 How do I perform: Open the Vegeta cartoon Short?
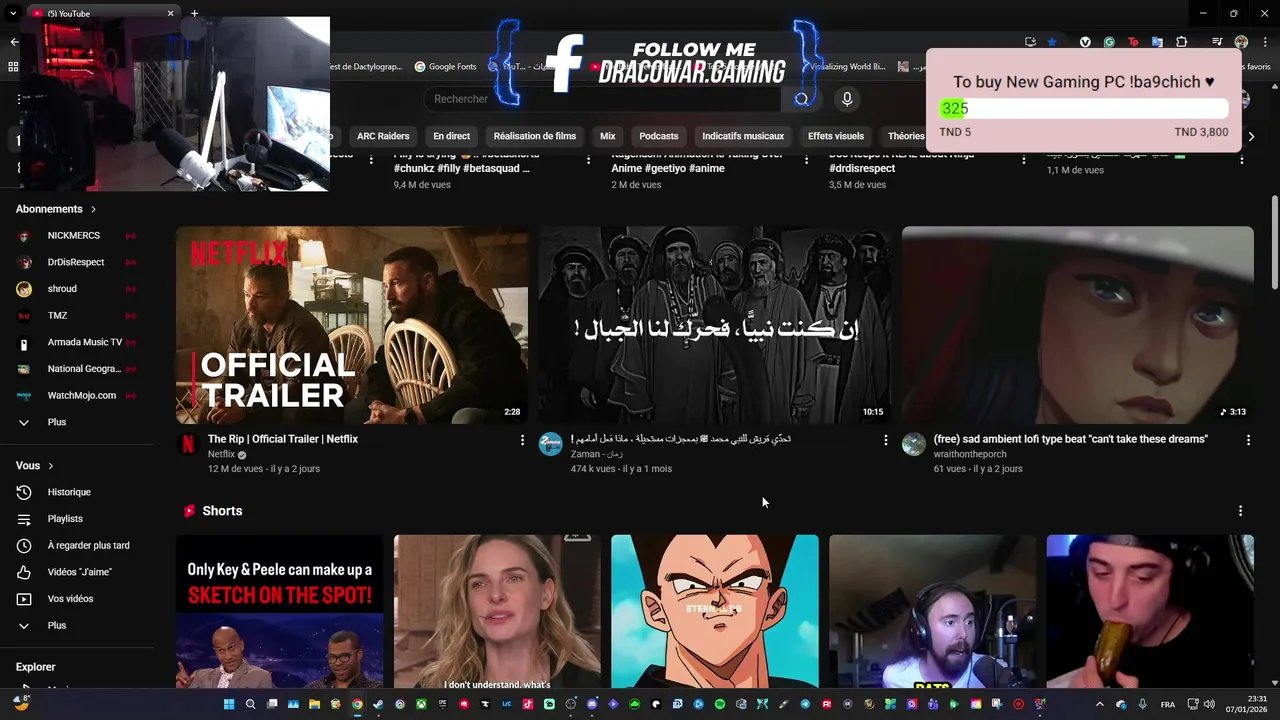coord(715,611)
